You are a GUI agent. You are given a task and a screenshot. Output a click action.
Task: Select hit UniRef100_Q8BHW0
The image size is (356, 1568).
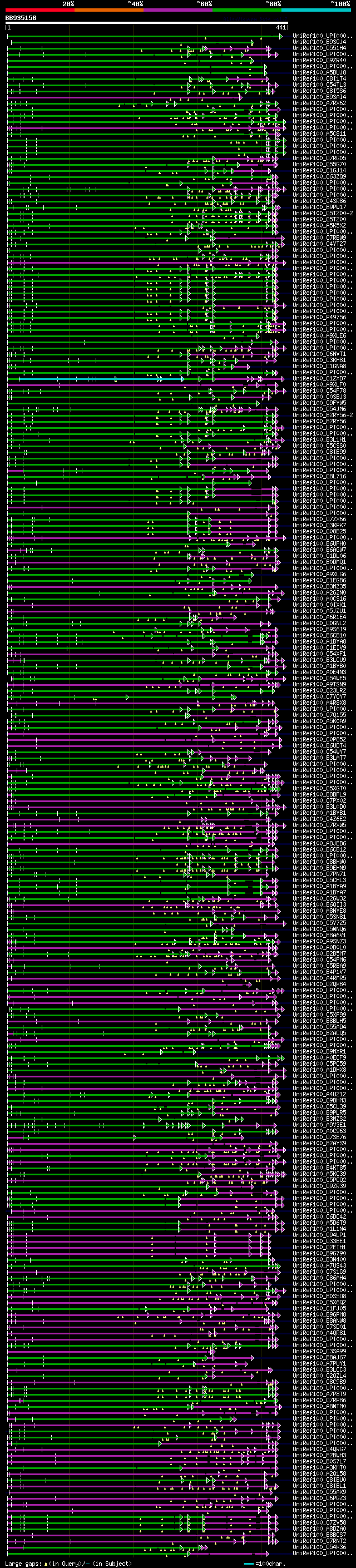319,862
